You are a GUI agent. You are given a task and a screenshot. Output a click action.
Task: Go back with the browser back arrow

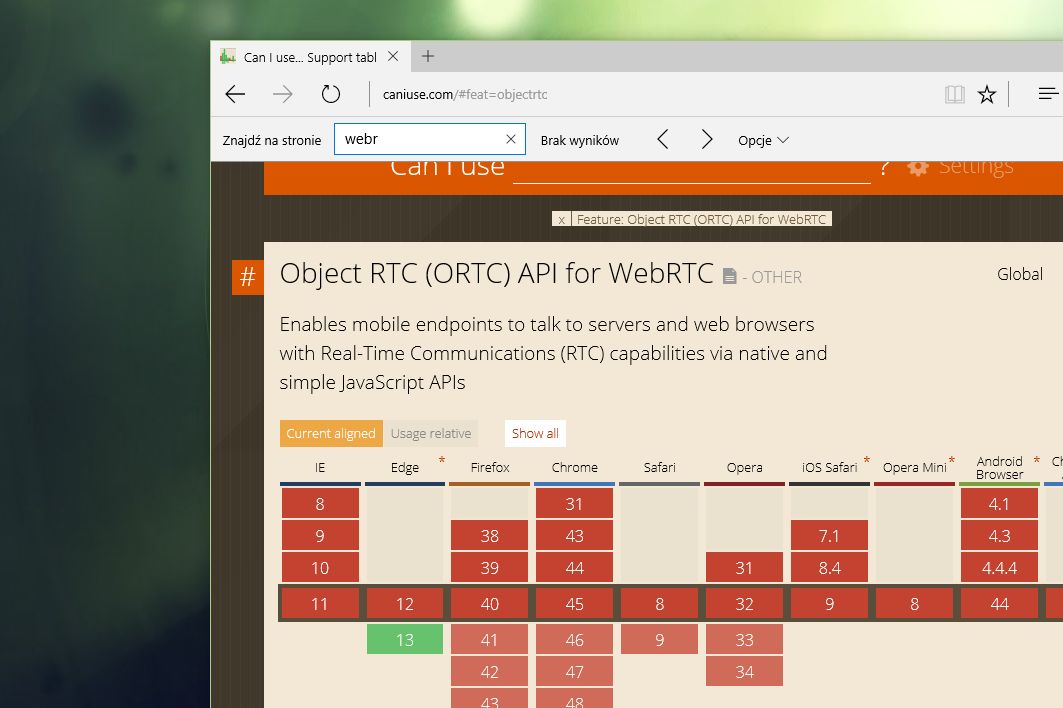click(x=235, y=94)
